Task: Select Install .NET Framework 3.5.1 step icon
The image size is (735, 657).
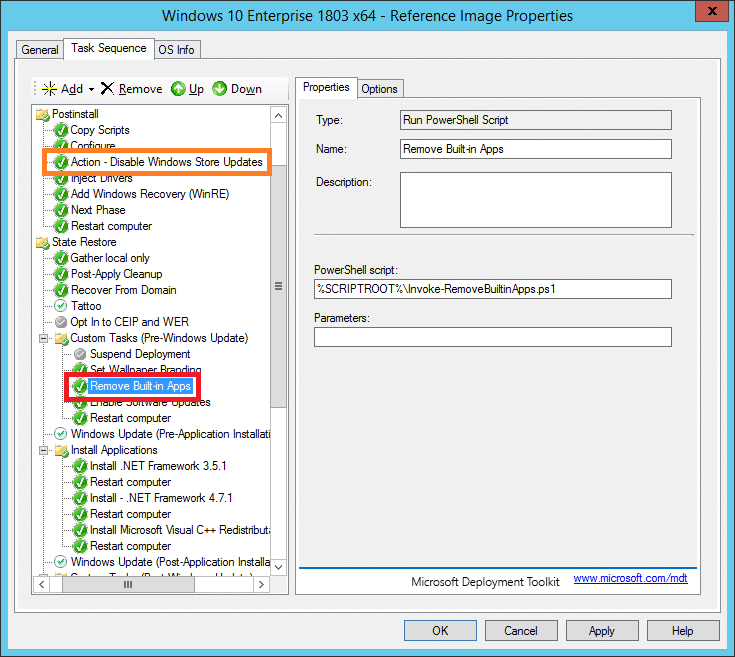Action: 80,466
